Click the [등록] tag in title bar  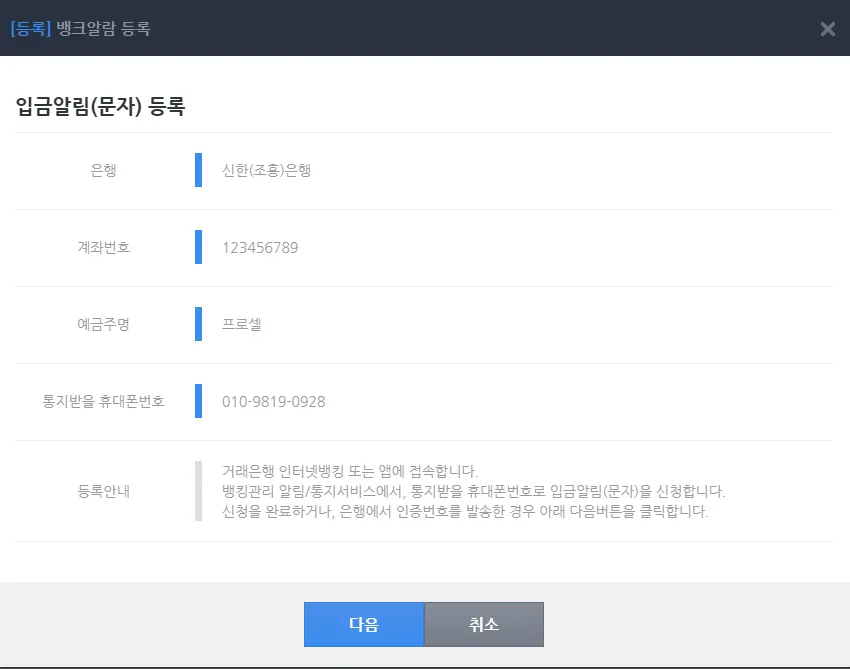point(30,29)
